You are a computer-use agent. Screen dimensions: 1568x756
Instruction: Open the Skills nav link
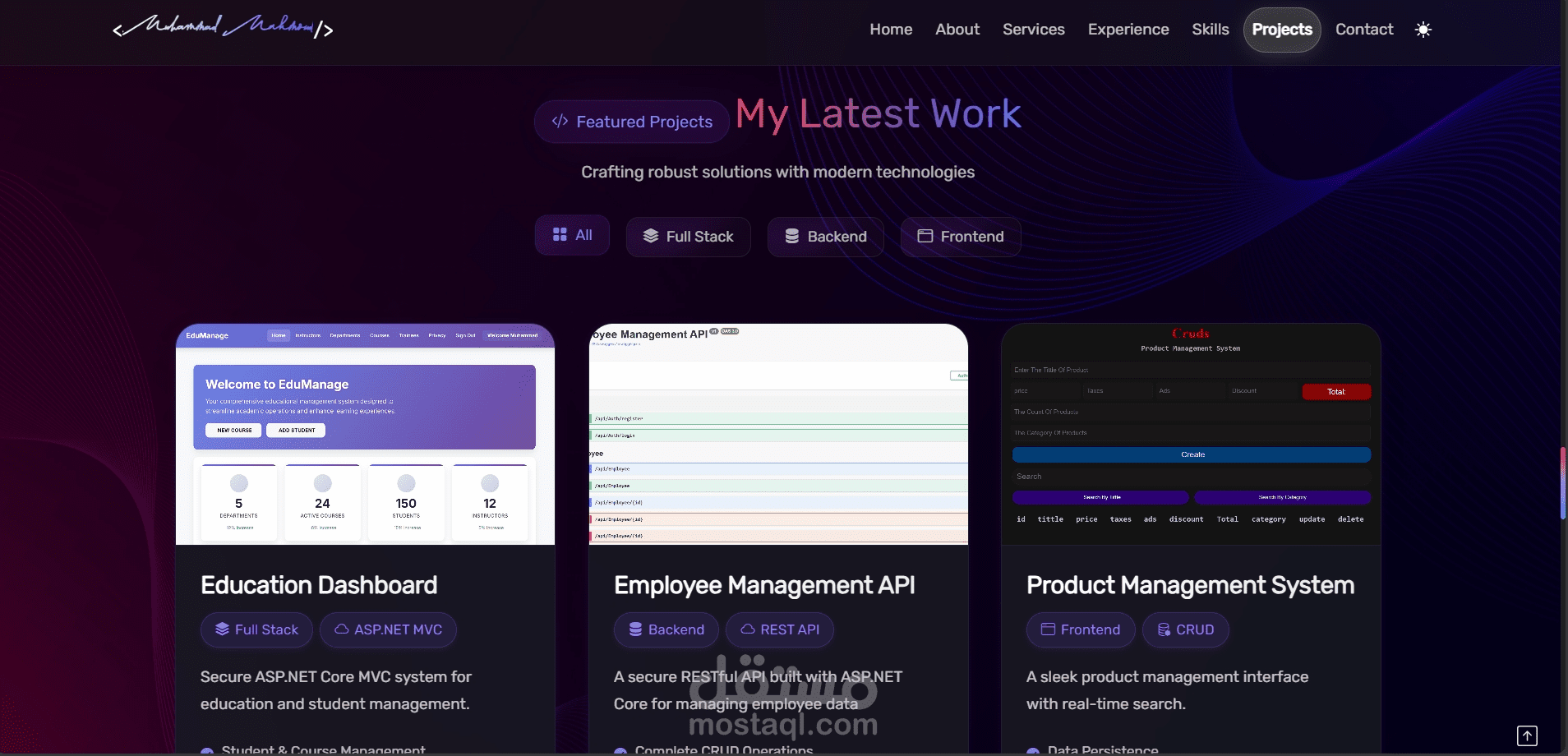1211,30
